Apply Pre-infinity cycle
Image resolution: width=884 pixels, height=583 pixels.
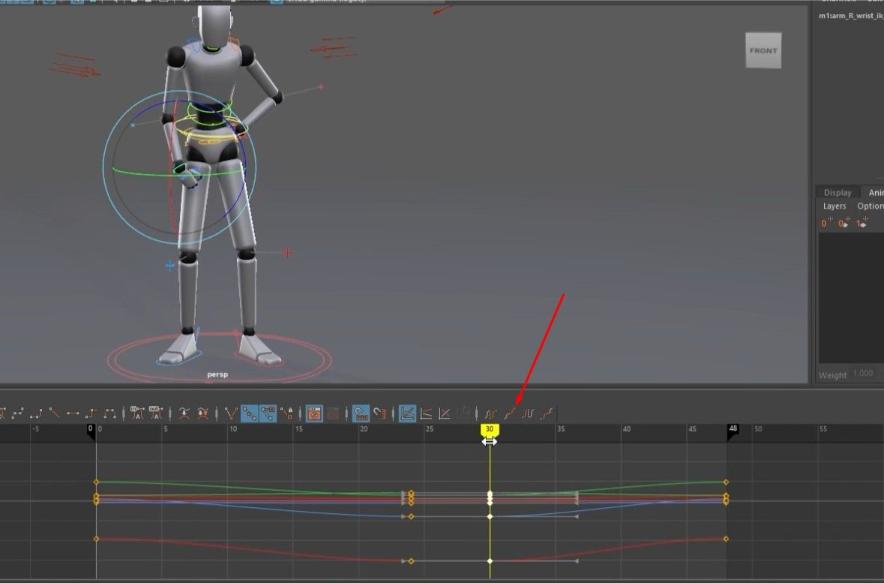click(490, 414)
